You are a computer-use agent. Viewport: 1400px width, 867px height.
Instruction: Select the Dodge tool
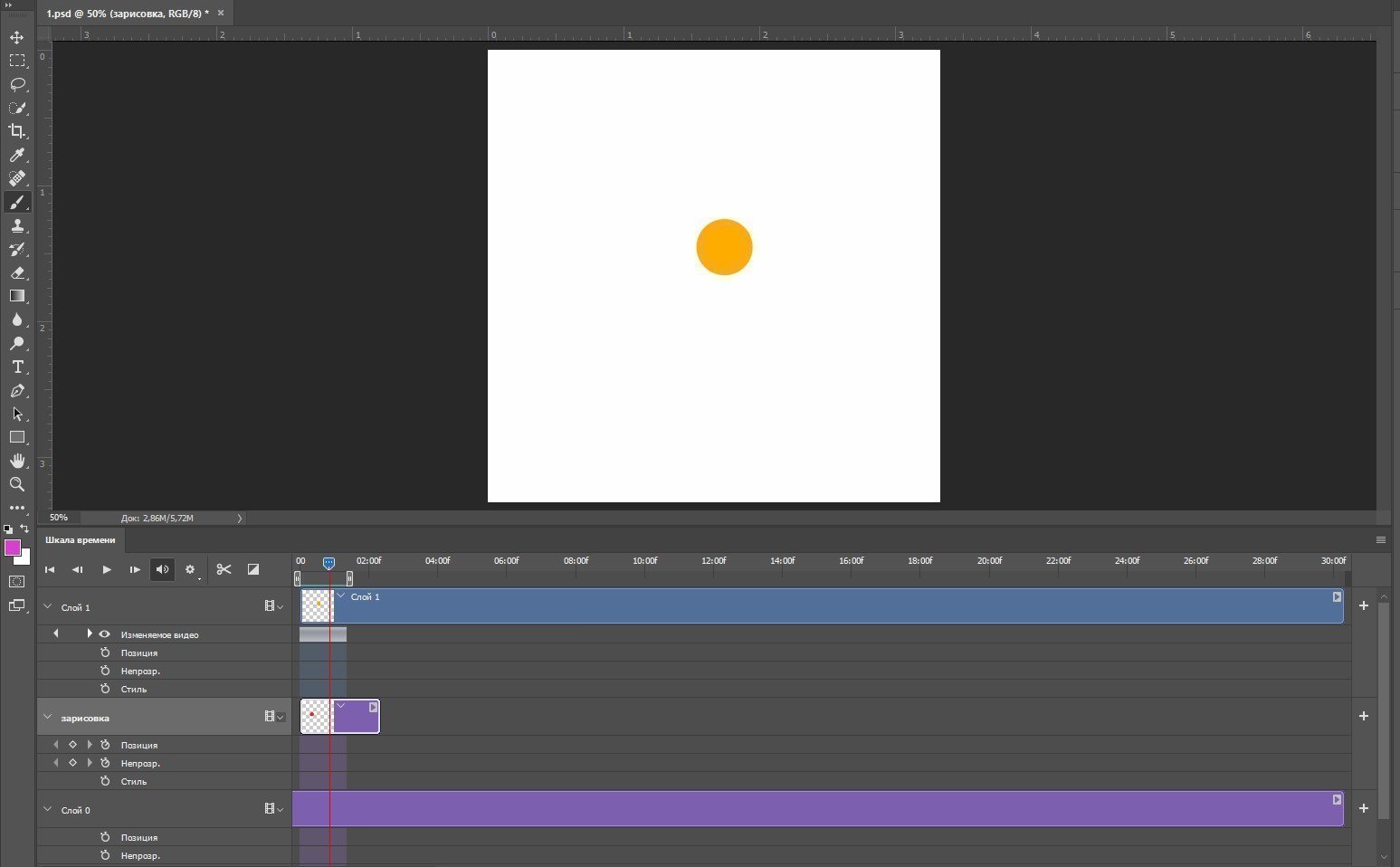point(17,343)
